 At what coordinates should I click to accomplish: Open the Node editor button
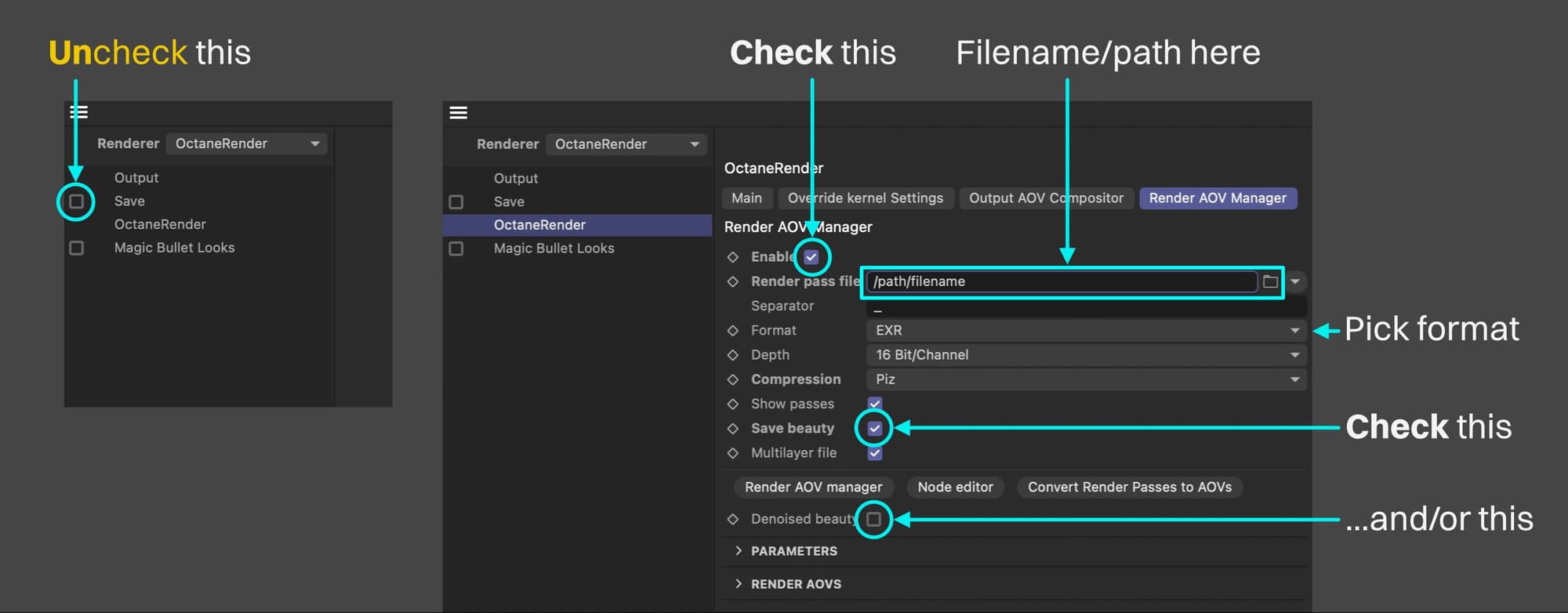(x=955, y=487)
